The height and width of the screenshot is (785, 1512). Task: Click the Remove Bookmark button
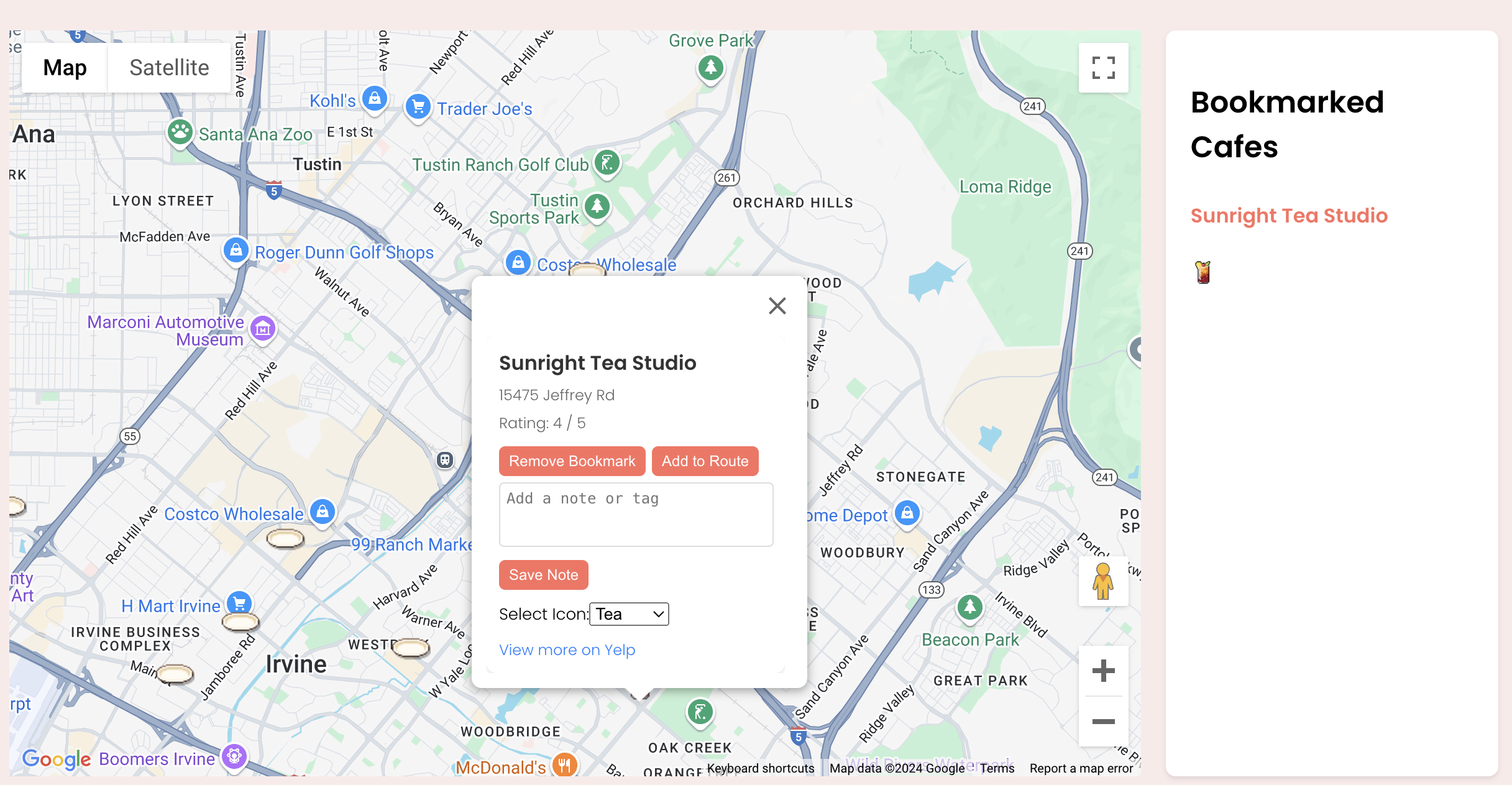pos(572,461)
